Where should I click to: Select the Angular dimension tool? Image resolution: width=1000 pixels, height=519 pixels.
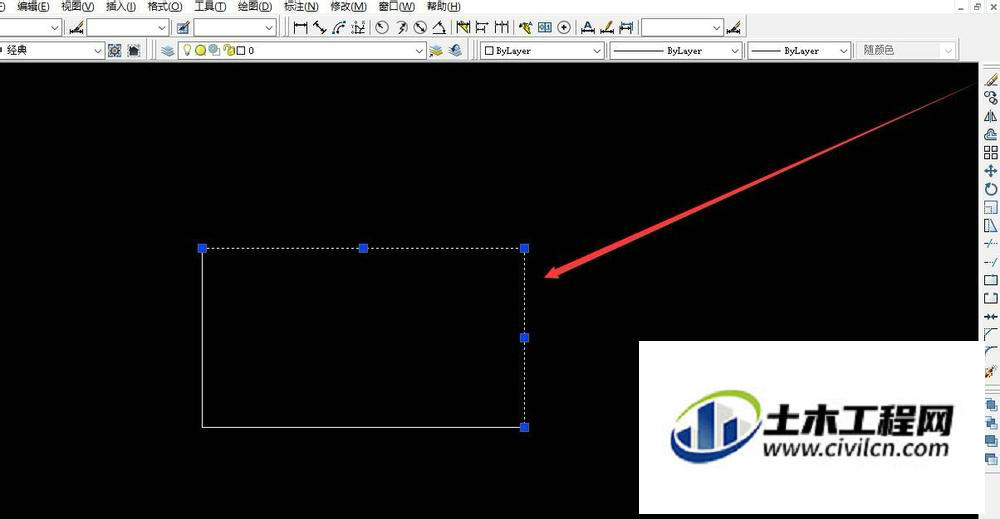(x=439, y=27)
